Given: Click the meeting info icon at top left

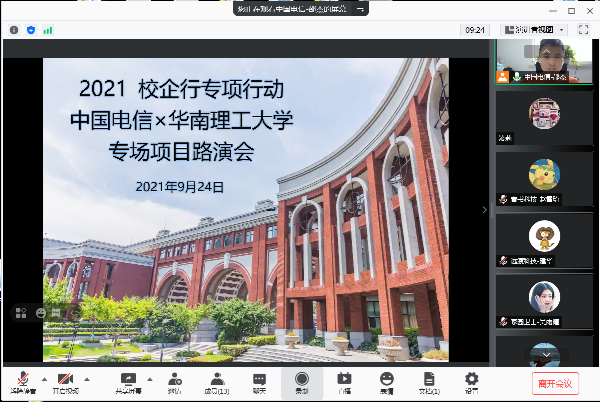Looking at the screenshot, I should click(x=14, y=30).
